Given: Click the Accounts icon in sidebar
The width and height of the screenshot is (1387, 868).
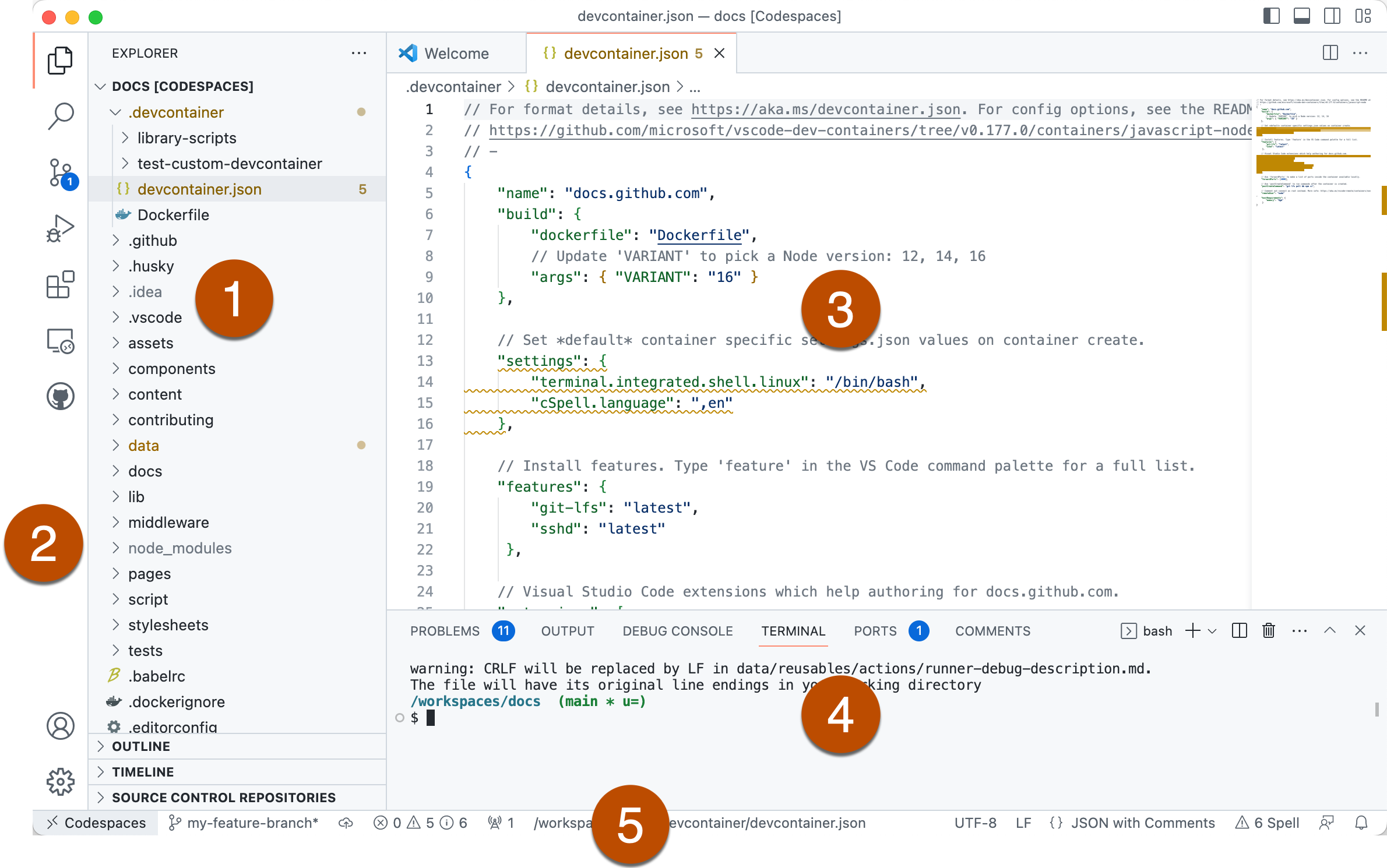Looking at the screenshot, I should (59, 725).
